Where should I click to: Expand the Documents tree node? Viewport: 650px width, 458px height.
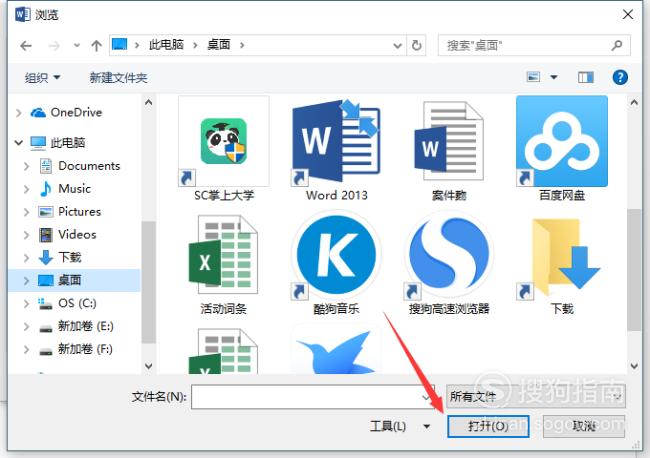[x=27, y=166]
